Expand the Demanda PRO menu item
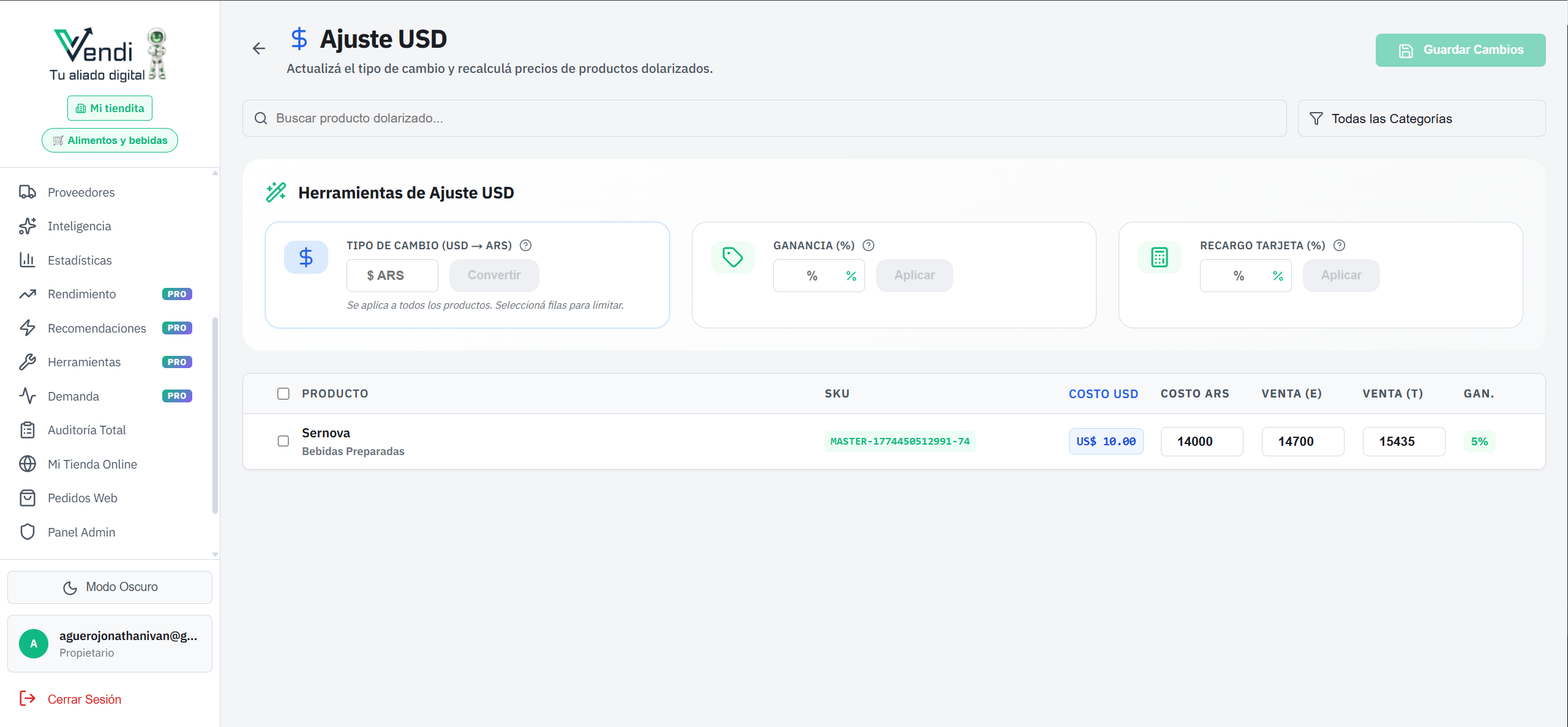The height and width of the screenshot is (727, 1568). point(73,396)
